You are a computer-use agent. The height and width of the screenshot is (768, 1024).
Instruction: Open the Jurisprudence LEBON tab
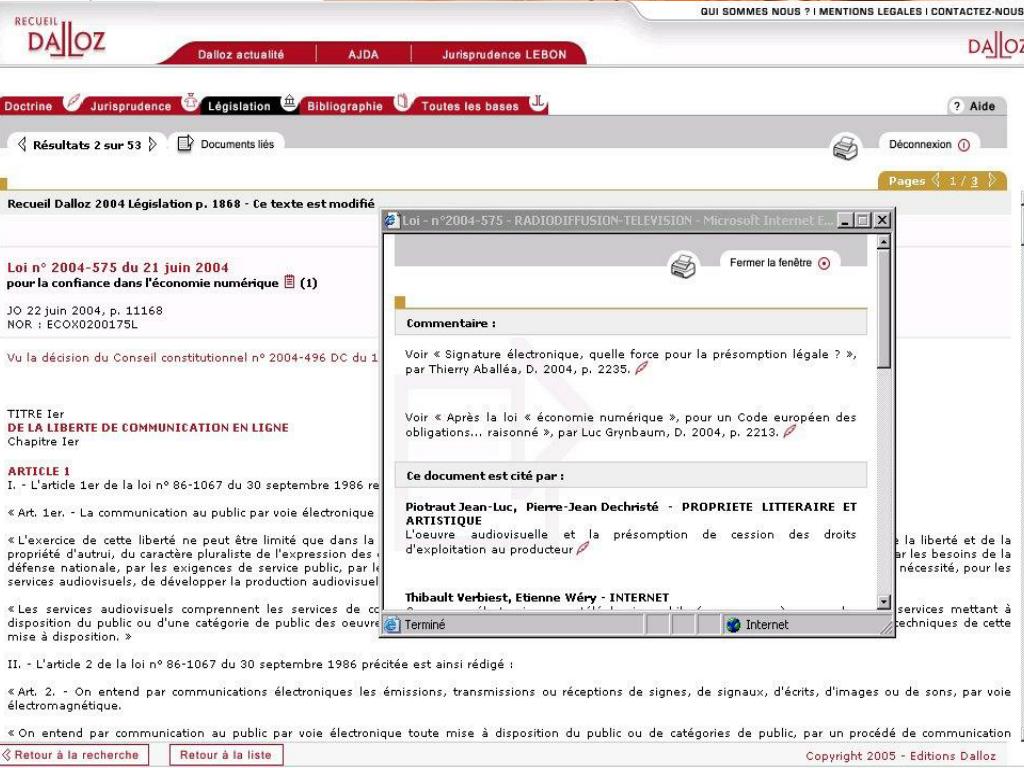(x=504, y=55)
